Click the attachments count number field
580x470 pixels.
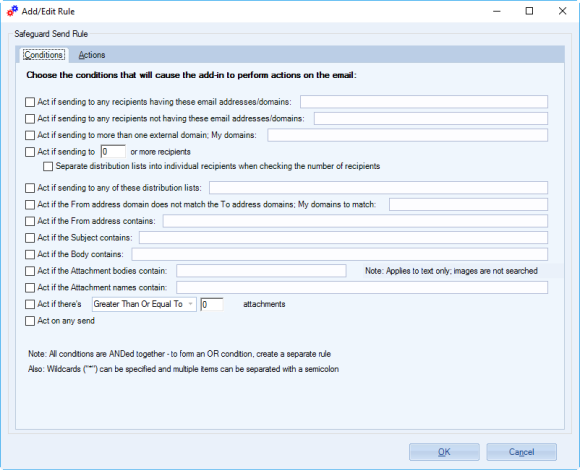click(212, 304)
